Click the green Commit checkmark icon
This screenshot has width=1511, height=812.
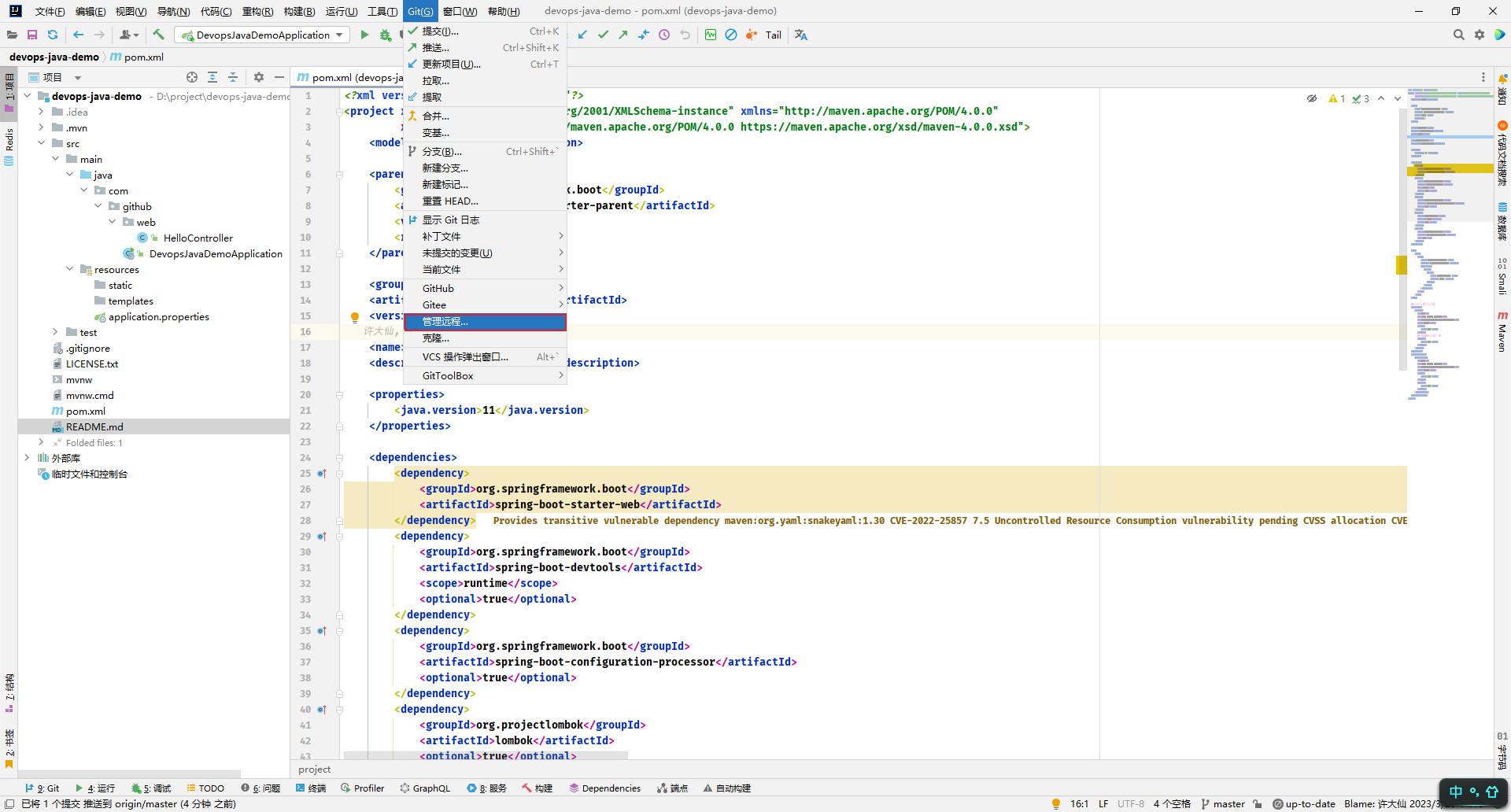(x=603, y=35)
